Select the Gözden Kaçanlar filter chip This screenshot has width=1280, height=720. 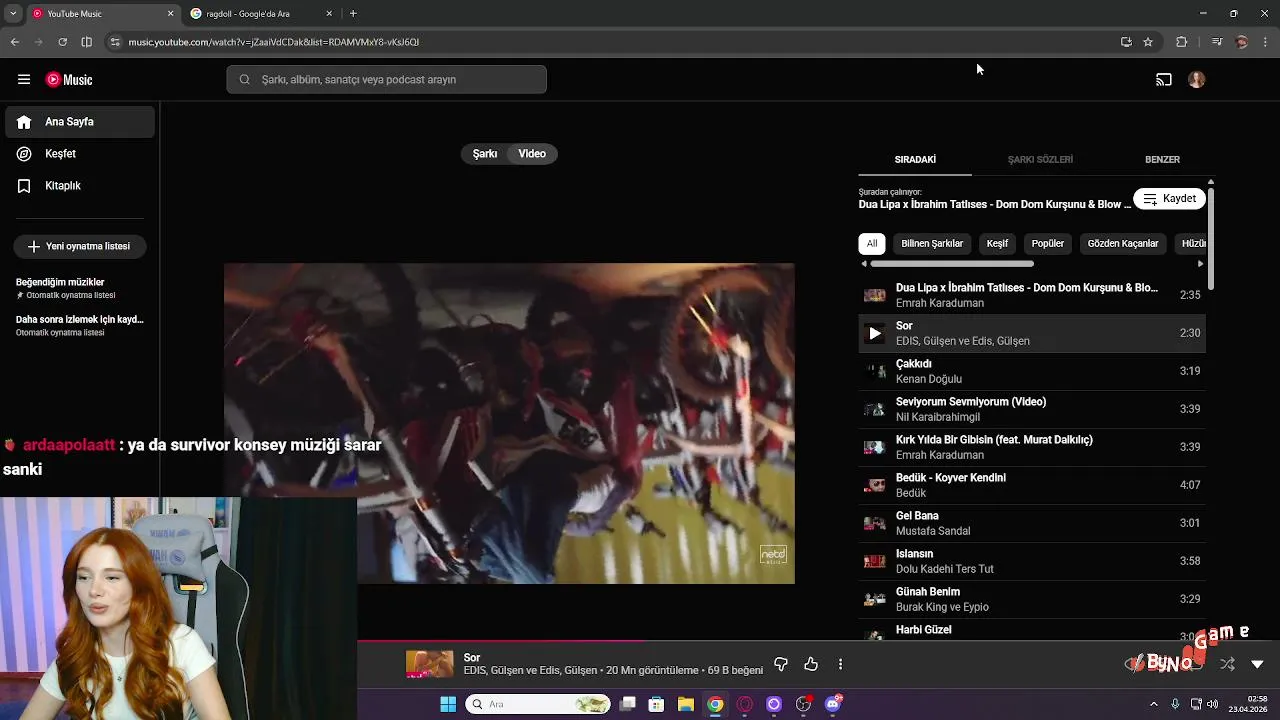[1123, 244]
